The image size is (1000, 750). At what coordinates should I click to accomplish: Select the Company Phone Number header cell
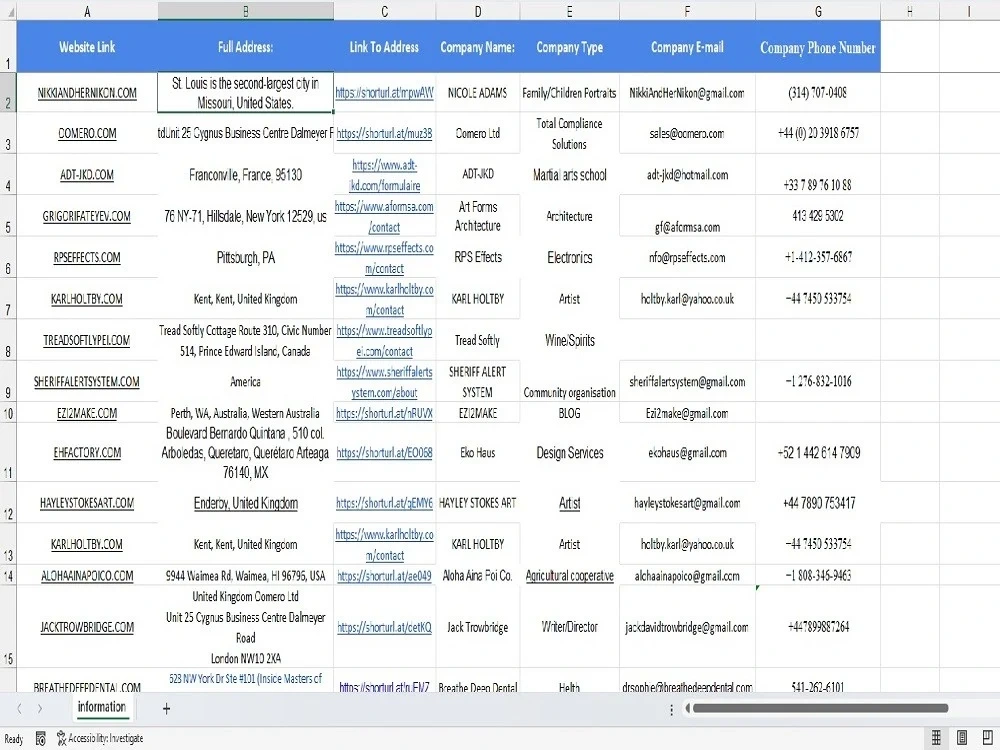pos(818,47)
